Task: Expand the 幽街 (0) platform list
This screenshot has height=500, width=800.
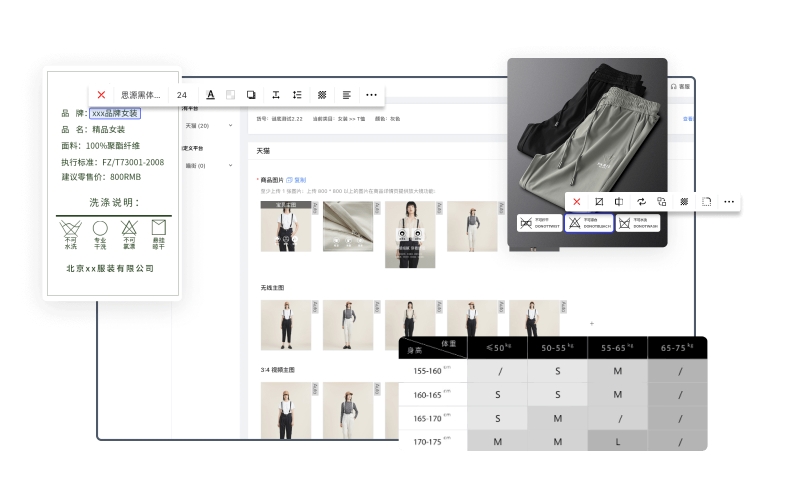Action: click(231, 165)
